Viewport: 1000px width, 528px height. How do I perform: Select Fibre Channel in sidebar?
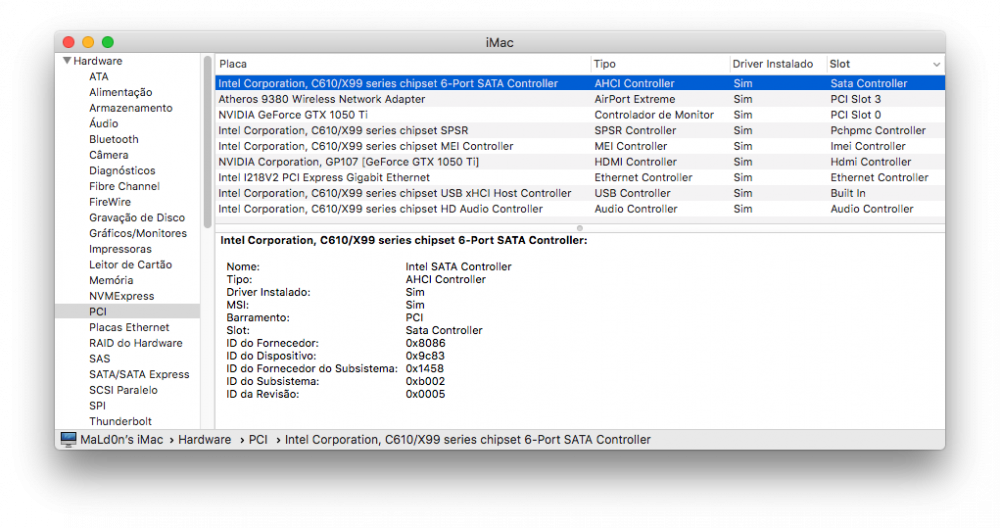124,186
